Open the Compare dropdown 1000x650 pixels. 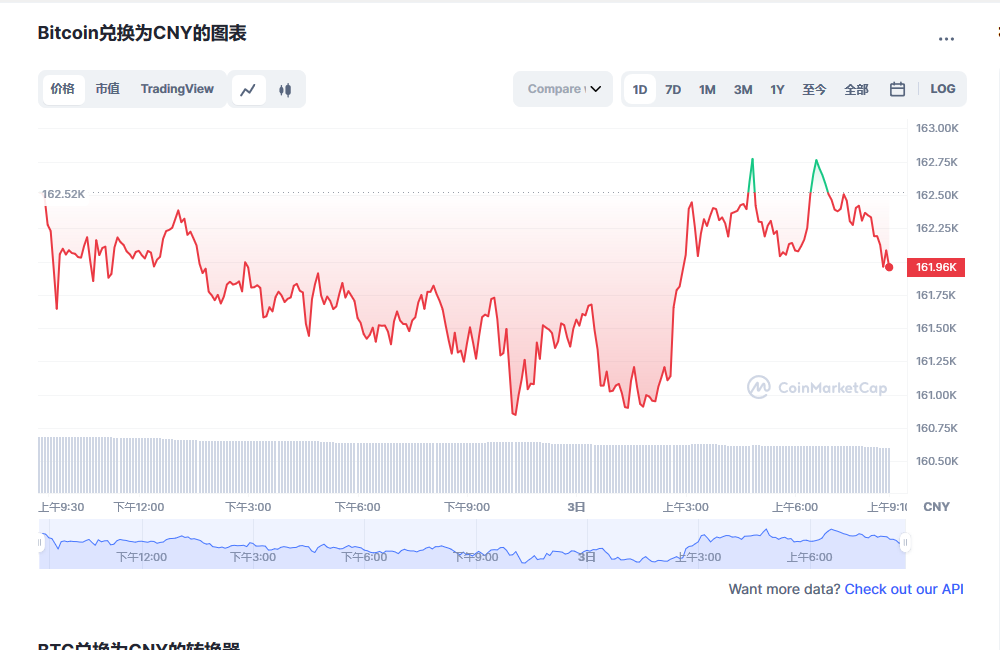click(x=562, y=89)
